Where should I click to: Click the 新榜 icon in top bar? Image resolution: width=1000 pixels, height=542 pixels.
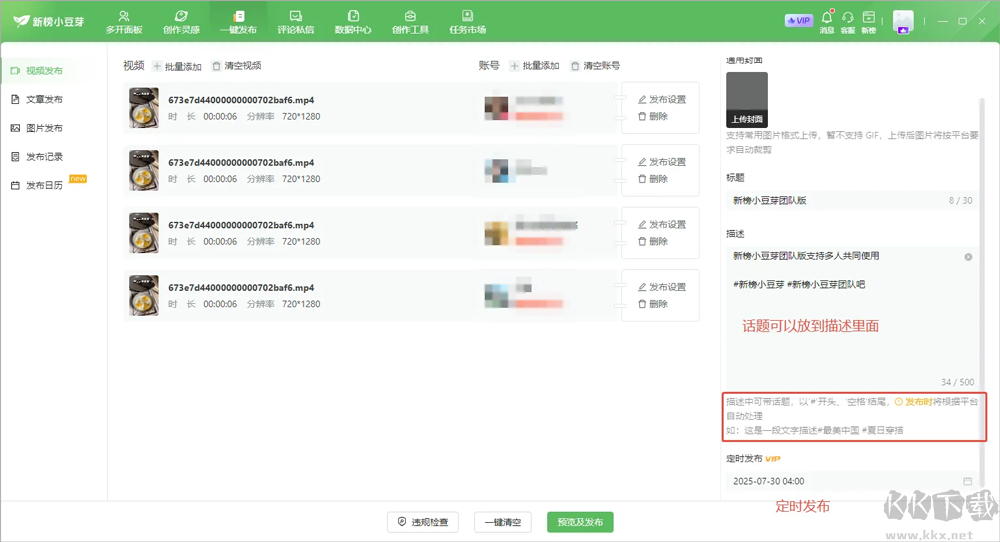(869, 20)
